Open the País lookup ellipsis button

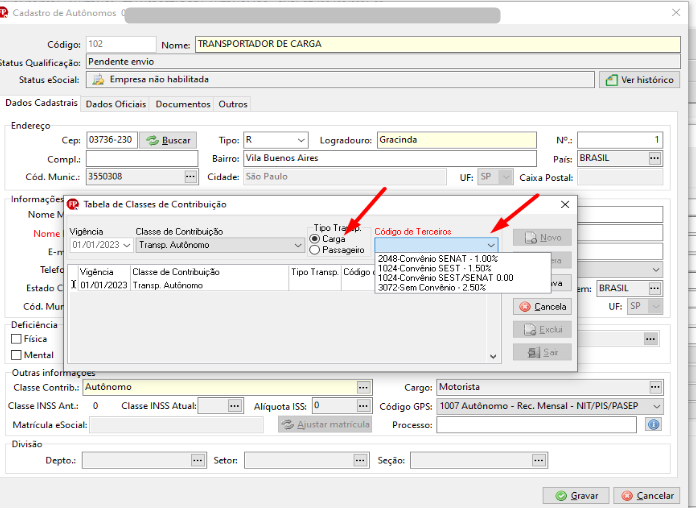click(654, 158)
